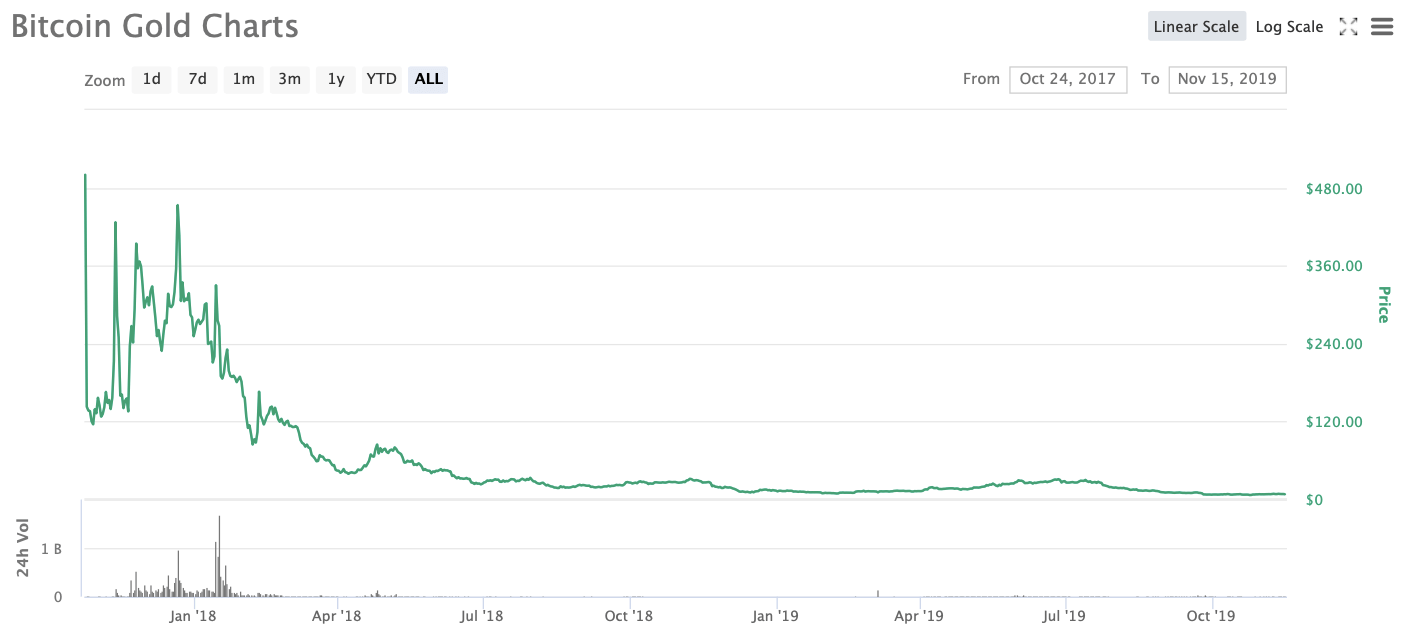Click the Apr '18 date label
Viewport: 1407px width, 637px height.
point(337,616)
